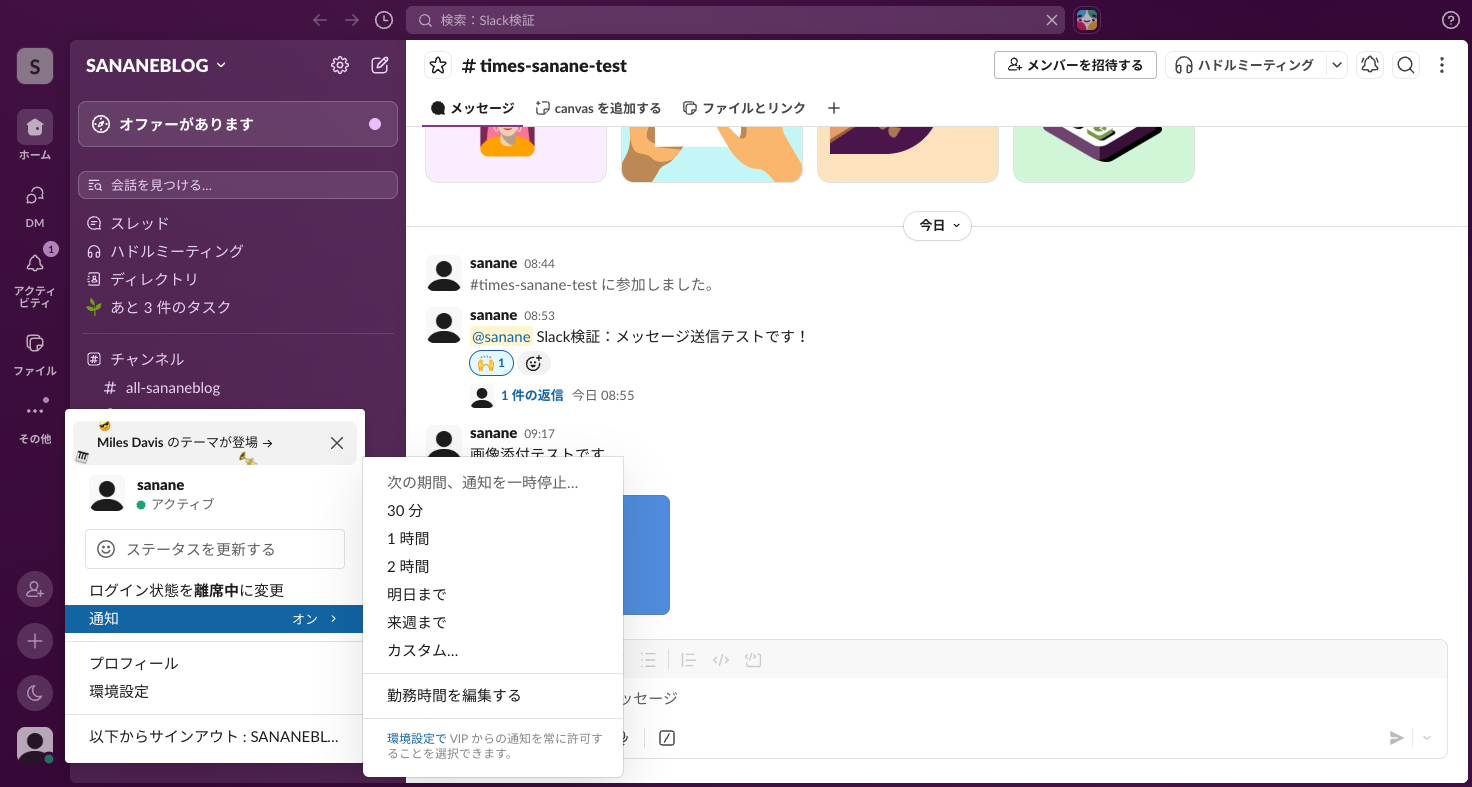Click the send message arrow icon

point(1397,738)
